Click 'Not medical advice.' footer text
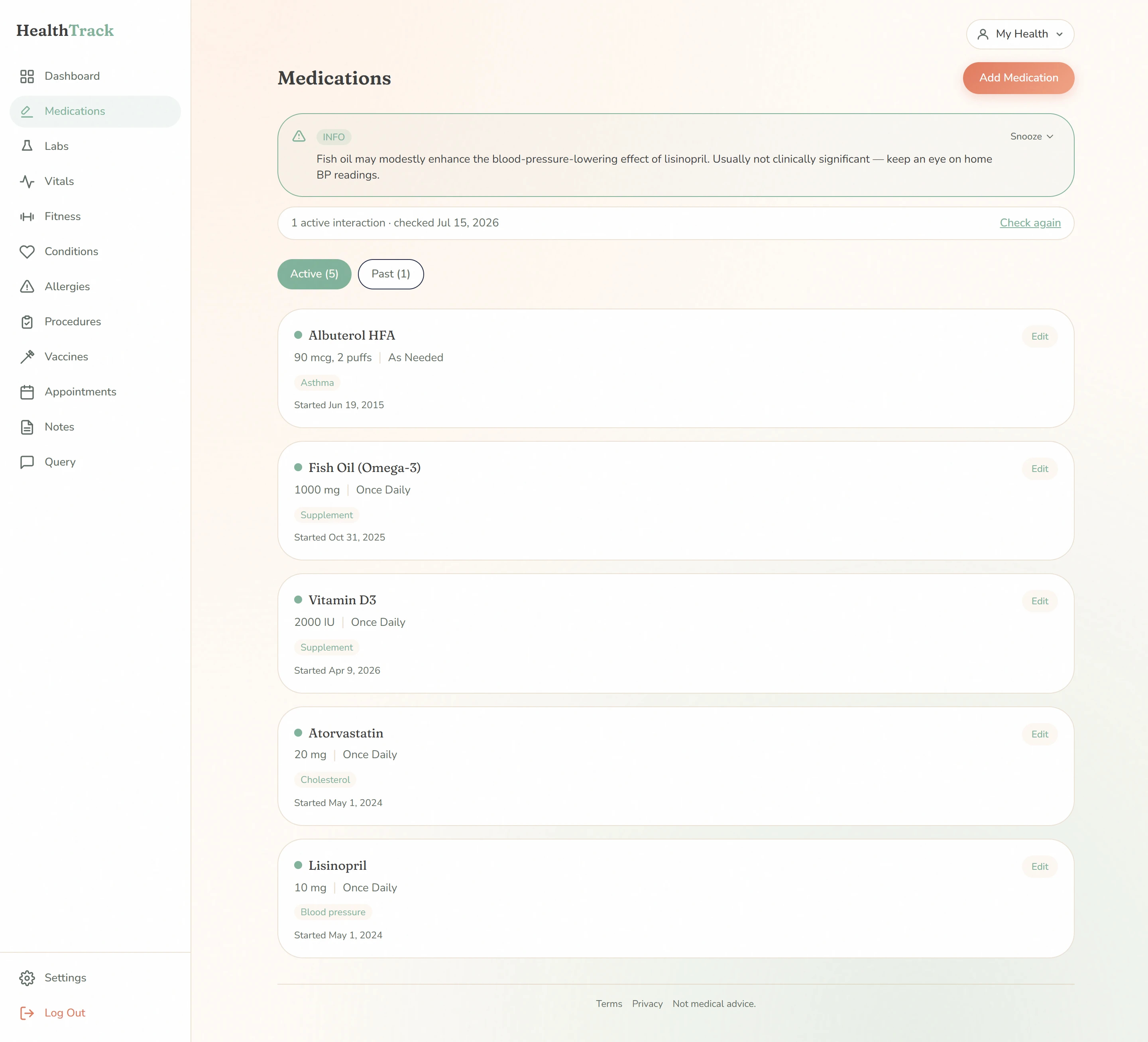The height and width of the screenshot is (1042, 1148). click(x=714, y=1004)
